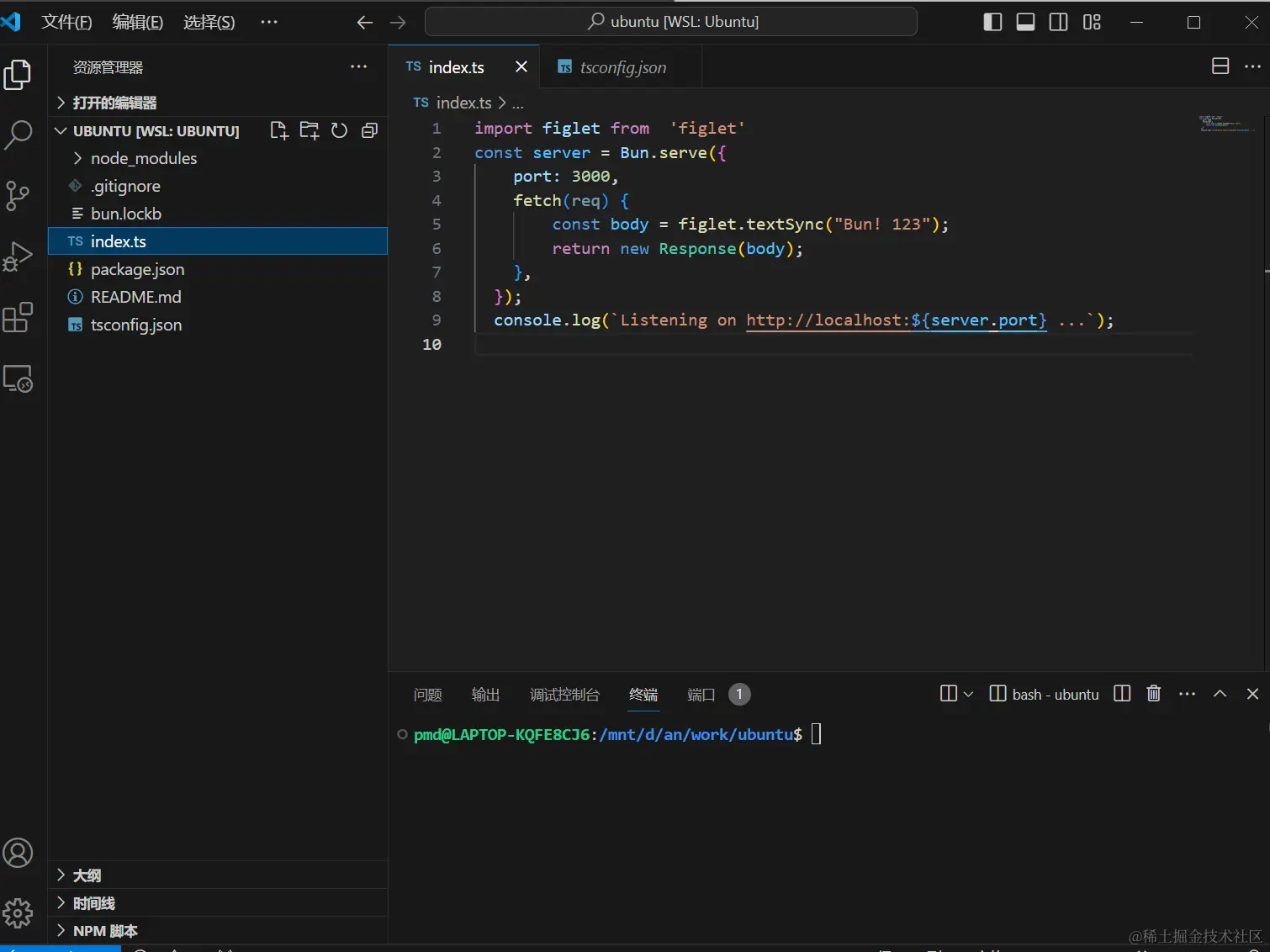Open the Extensions view

point(18,317)
